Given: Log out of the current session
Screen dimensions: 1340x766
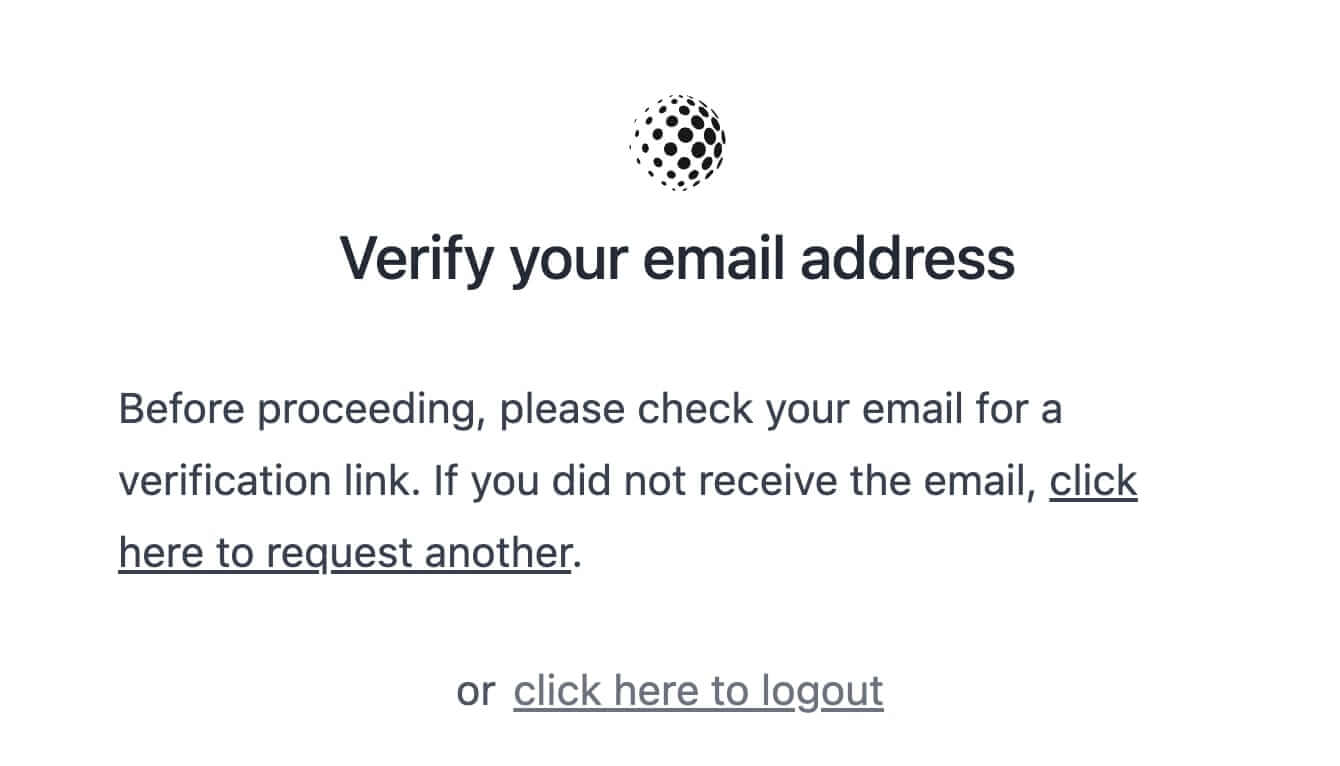Looking at the screenshot, I should [697, 690].
